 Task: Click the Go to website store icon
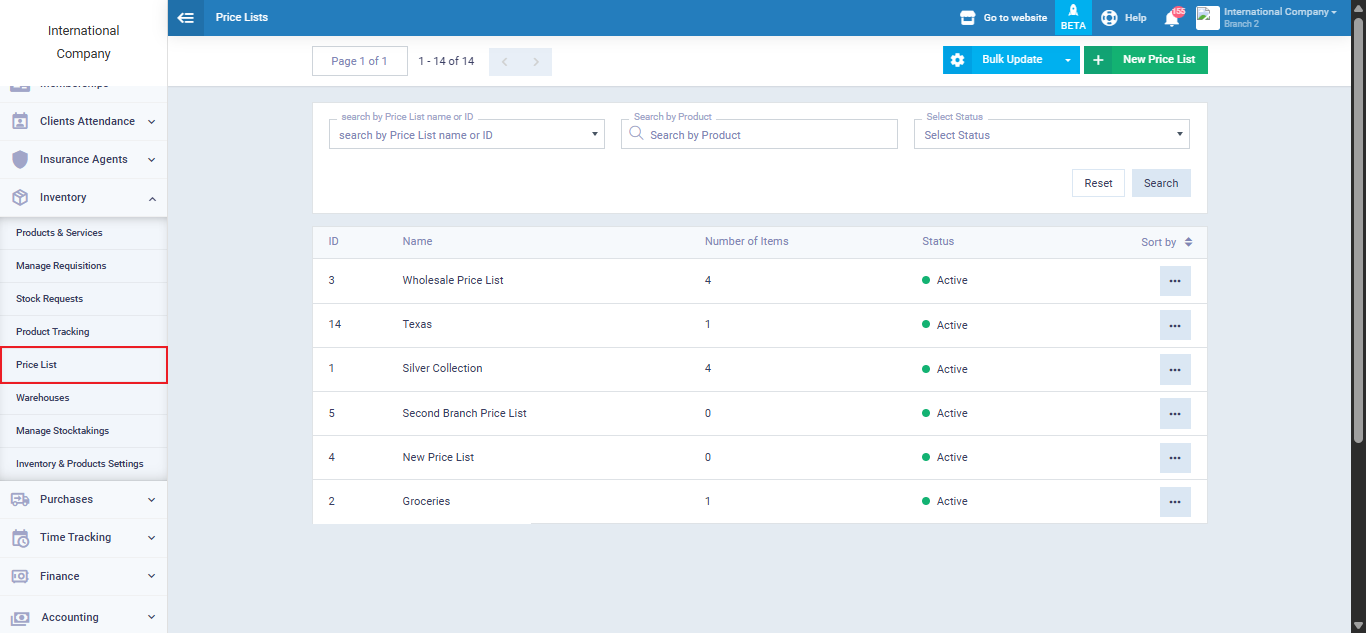pyautogui.click(x=967, y=18)
